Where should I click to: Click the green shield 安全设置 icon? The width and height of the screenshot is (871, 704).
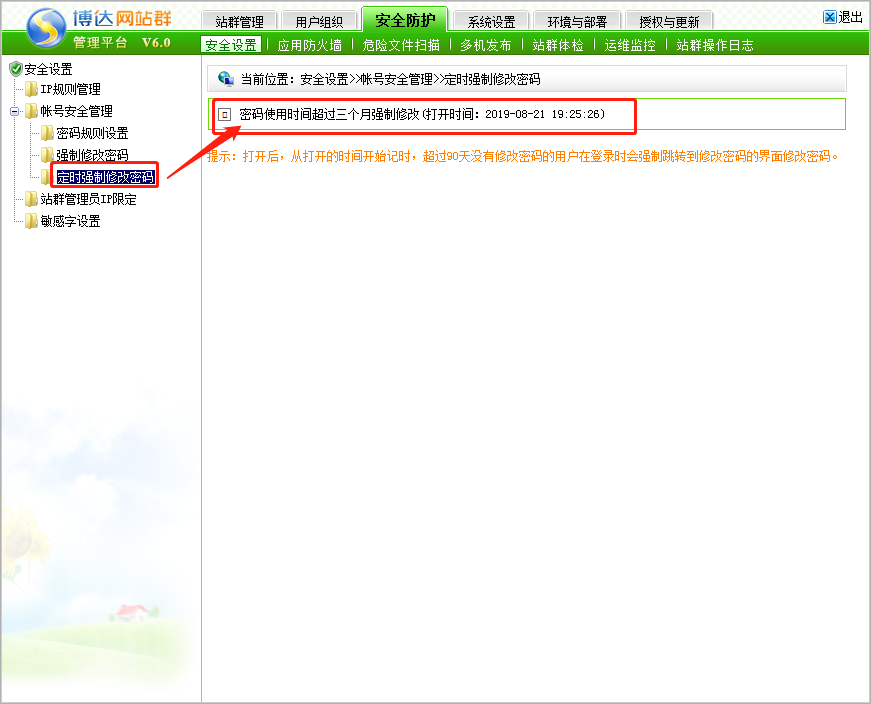(16, 69)
